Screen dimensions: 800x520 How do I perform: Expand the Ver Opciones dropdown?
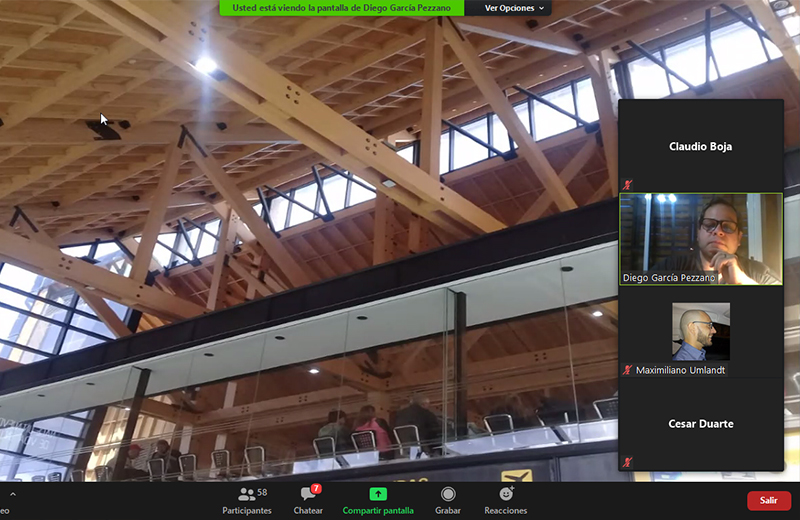tap(514, 8)
